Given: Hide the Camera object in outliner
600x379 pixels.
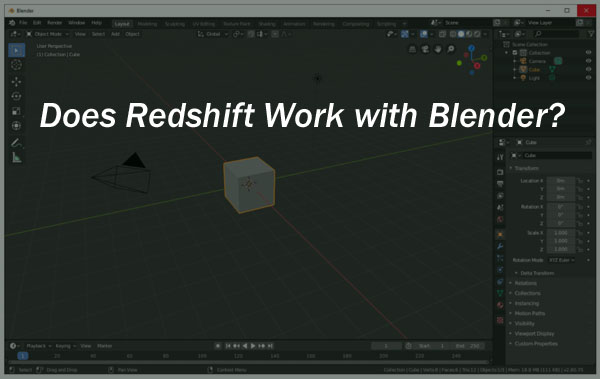Looking at the screenshot, I should (589, 61).
